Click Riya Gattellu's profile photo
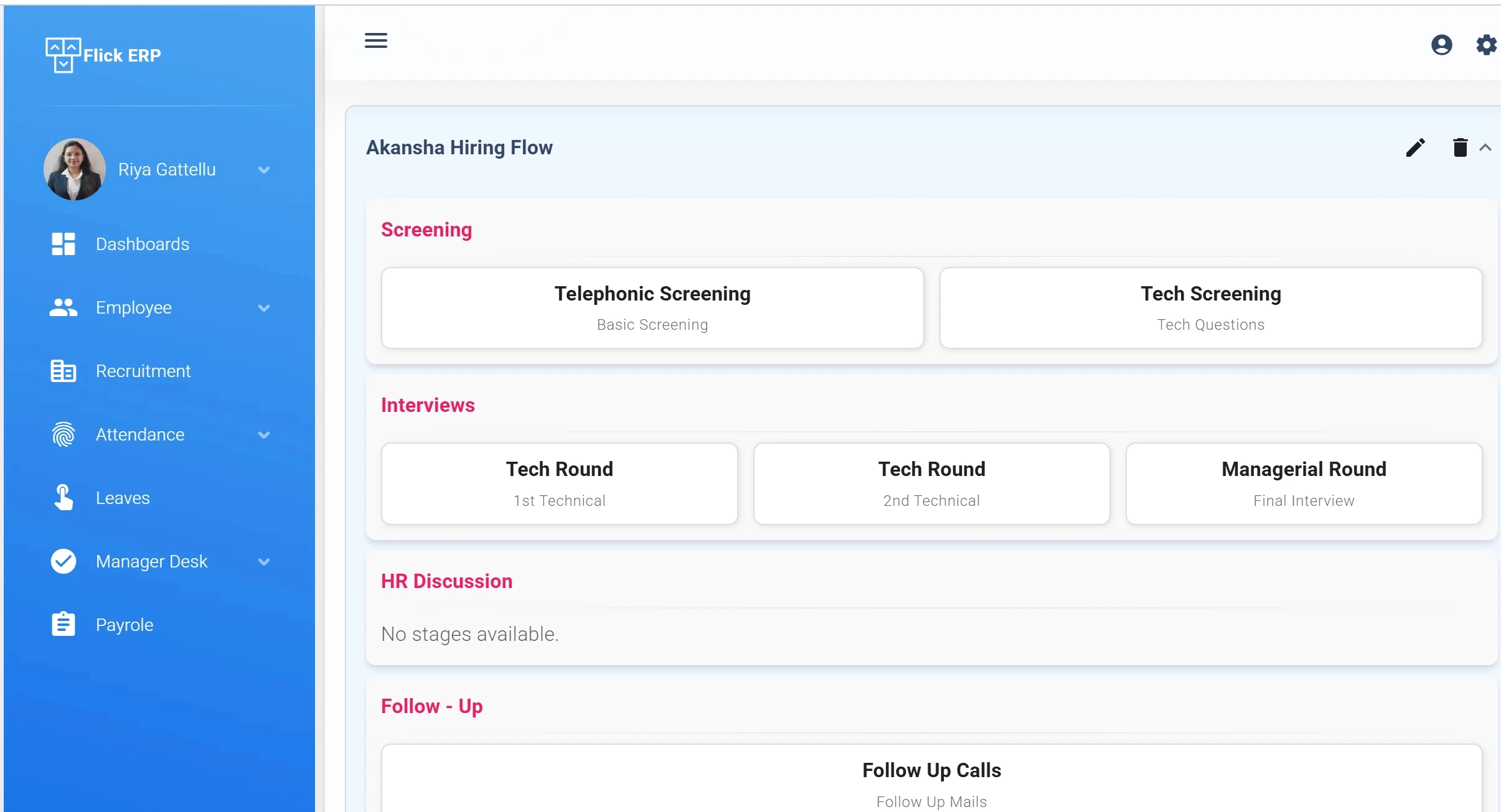The width and height of the screenshot is (1501, 812). coord(73,169)
